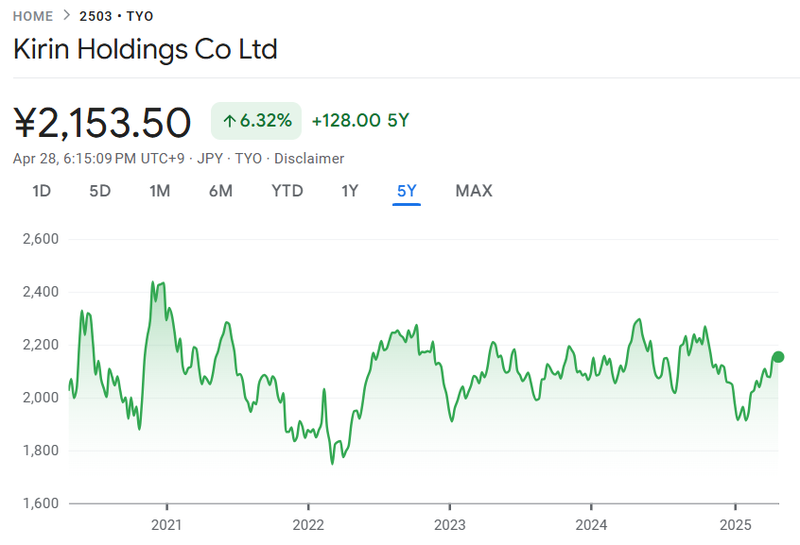Select the 6M range tab

(221, 191)
